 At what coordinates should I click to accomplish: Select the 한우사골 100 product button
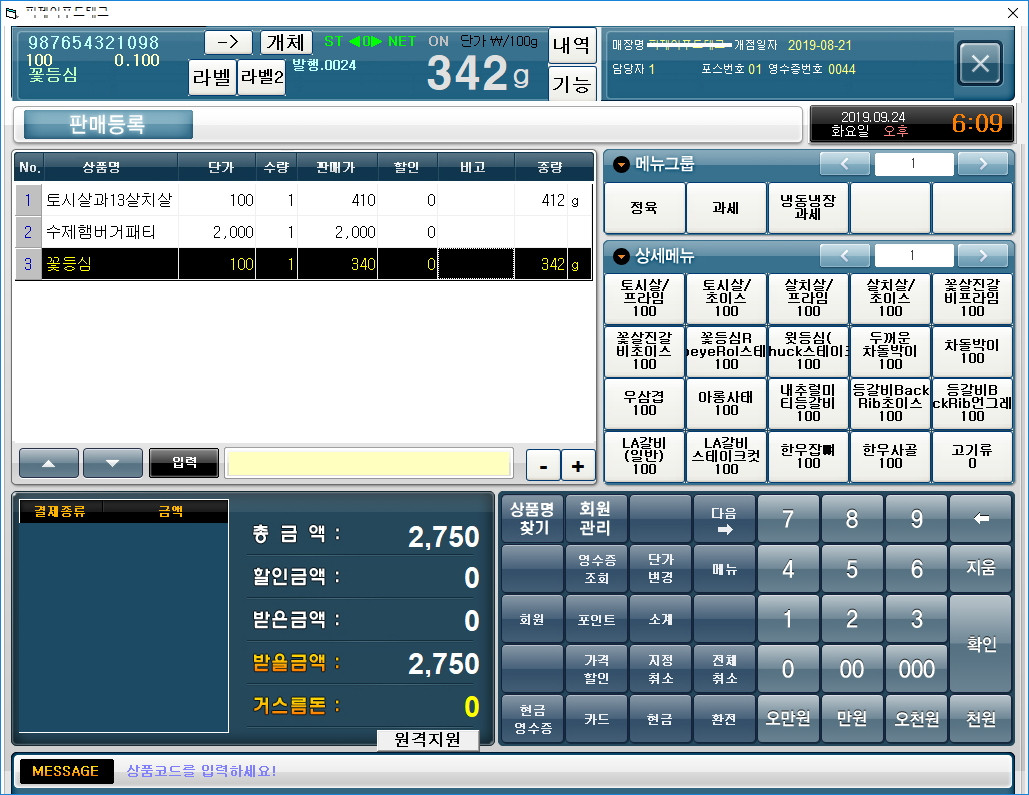tap(890, 456)
